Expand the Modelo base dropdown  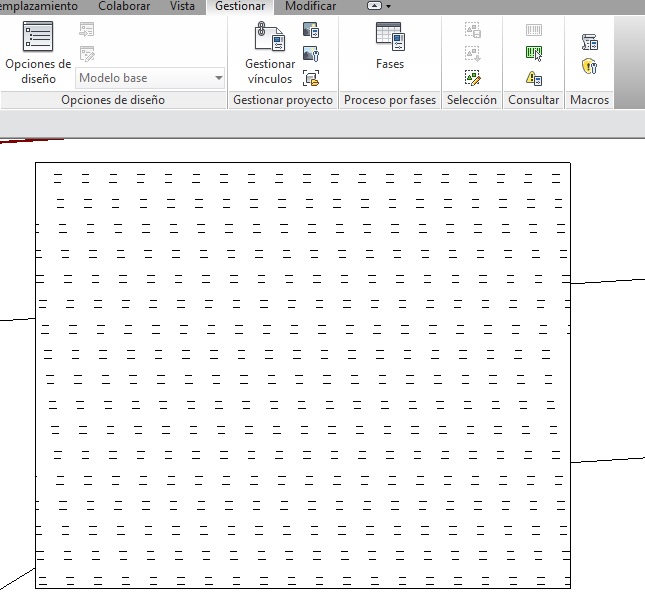click(219, 78)
